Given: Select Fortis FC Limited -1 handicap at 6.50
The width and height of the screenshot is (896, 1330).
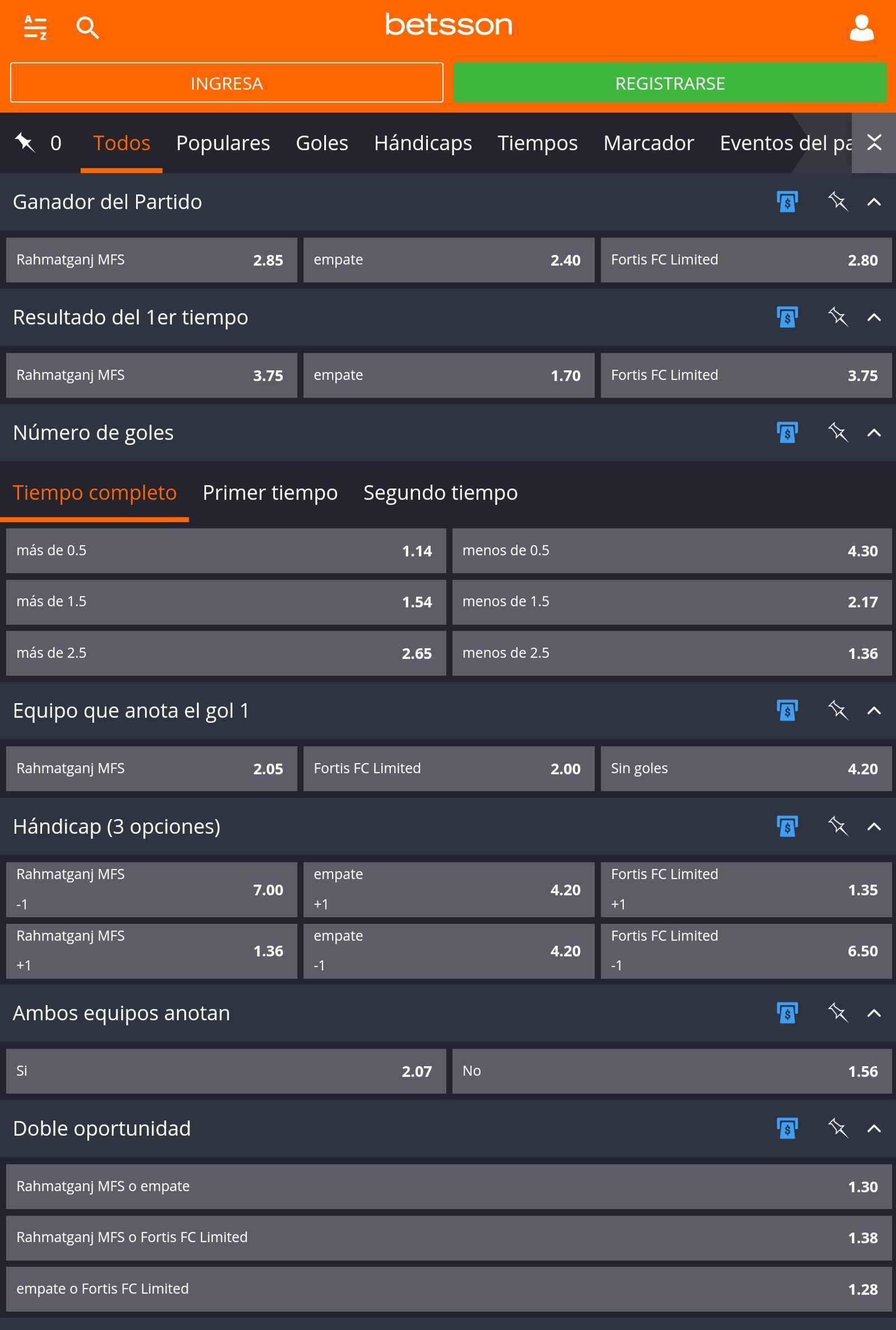Looking at the screenshot, I should click(x=746, y=951).
